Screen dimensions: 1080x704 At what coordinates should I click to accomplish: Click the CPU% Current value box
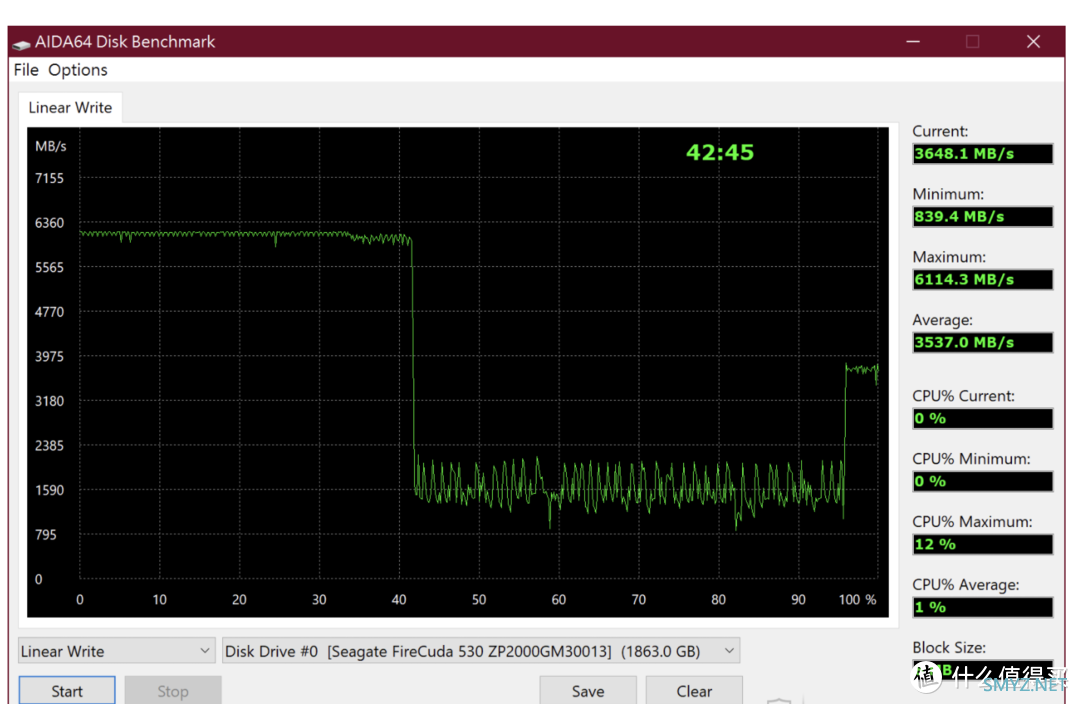click(982, 418)
